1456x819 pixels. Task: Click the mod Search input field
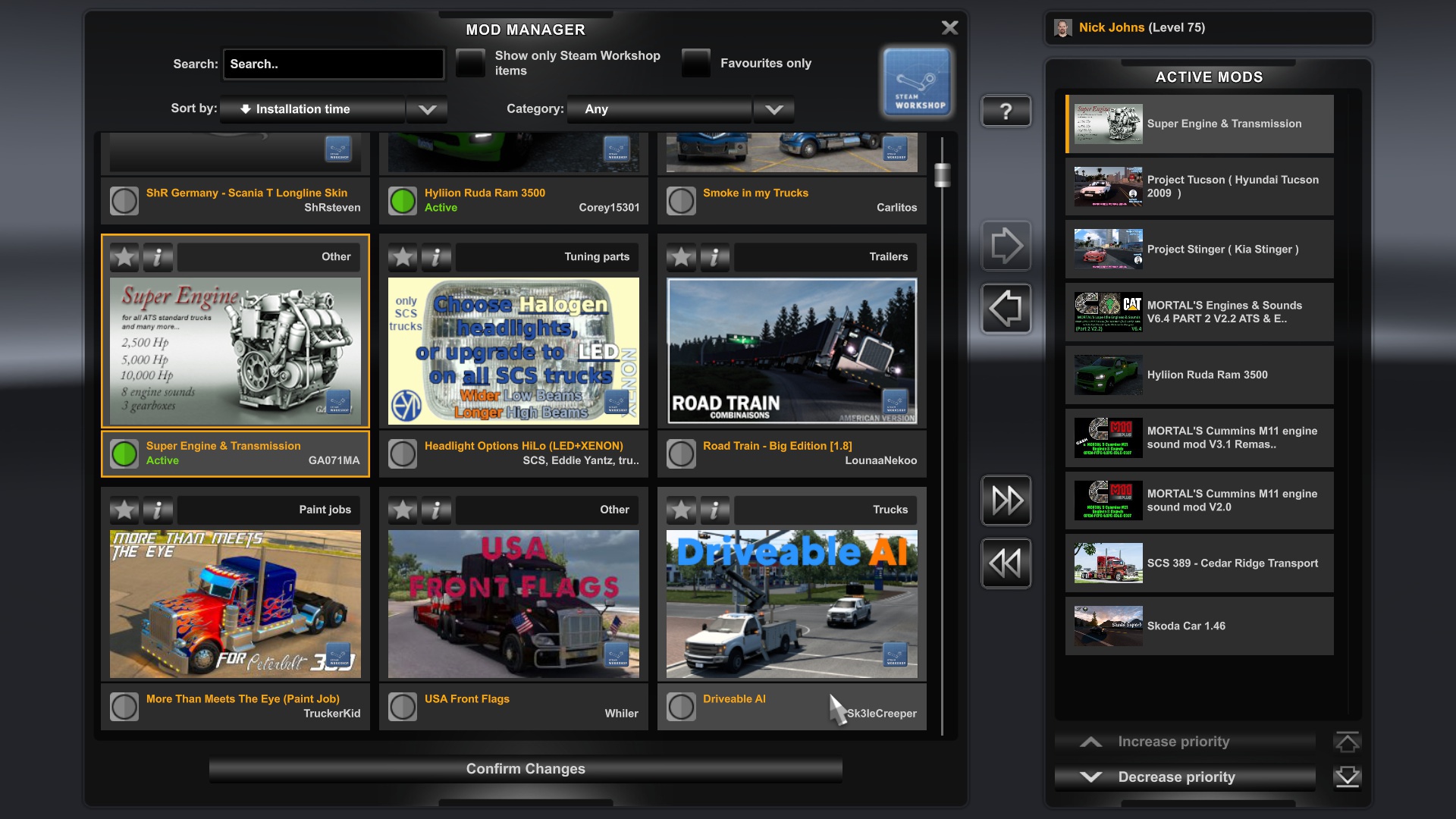click(x=334, y=64)
